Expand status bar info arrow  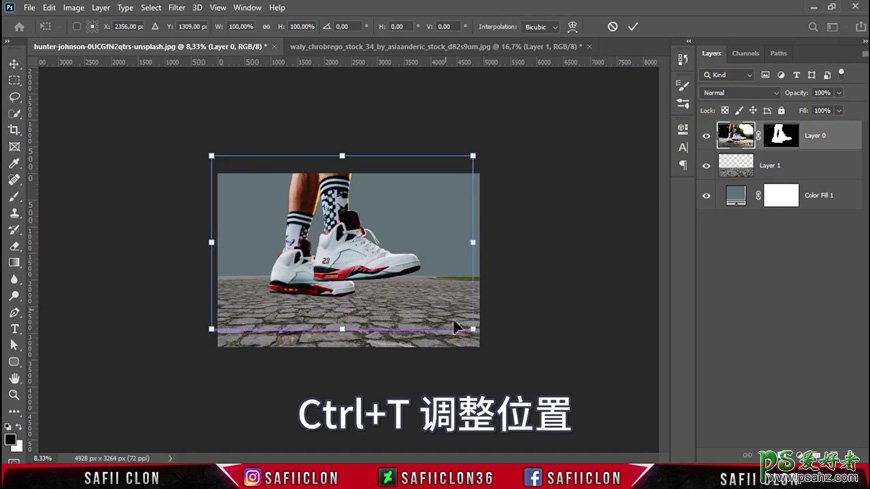tap(170, 458)
